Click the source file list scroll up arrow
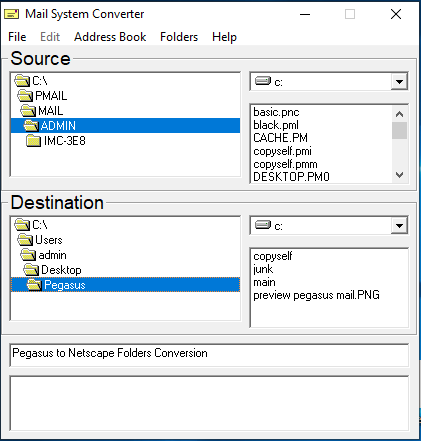The width and height of the screenshot is (421, 441). tap(399, 114)
